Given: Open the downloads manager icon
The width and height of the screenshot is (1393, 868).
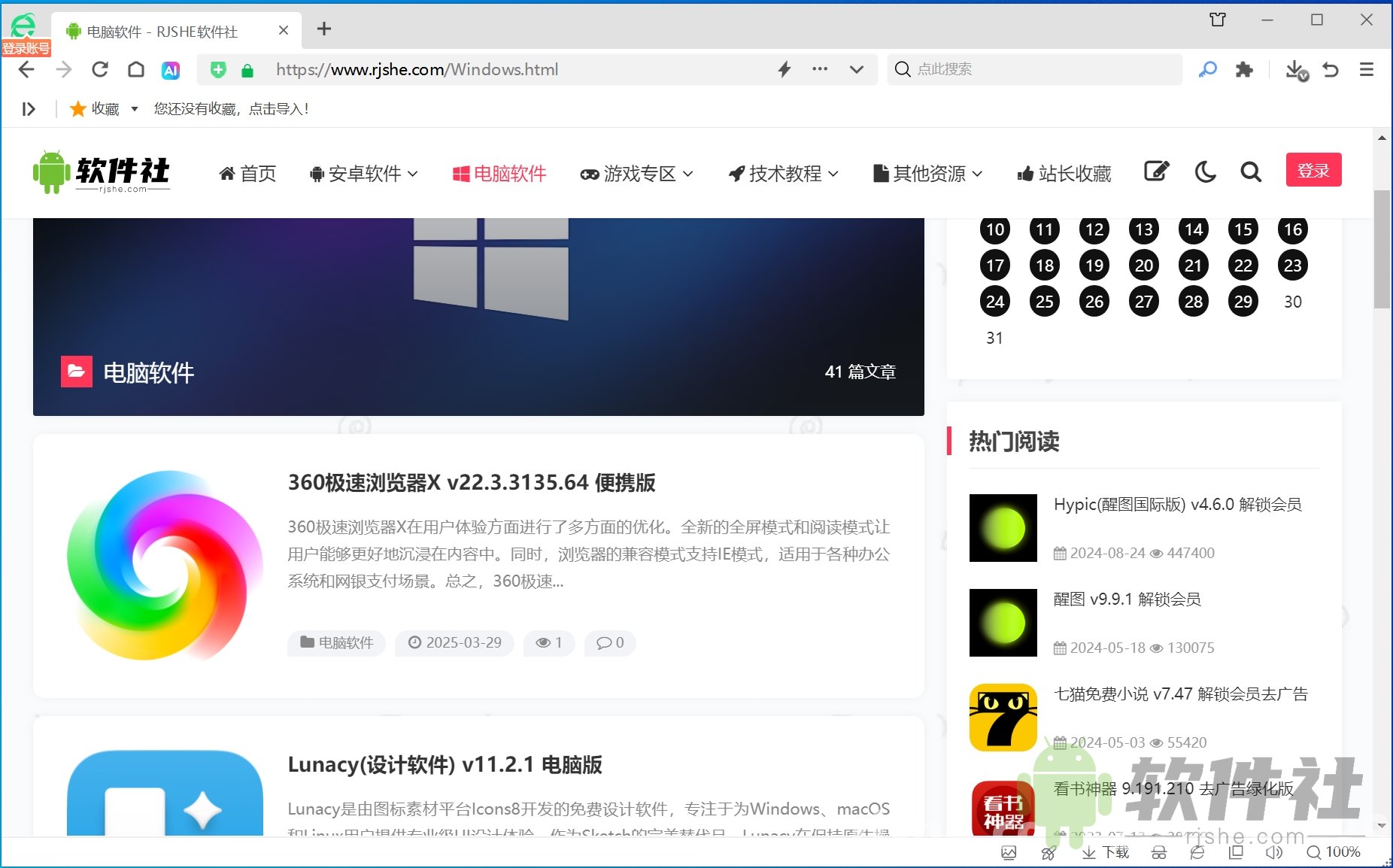Looking at the screenshot, I should (1296, 71).
